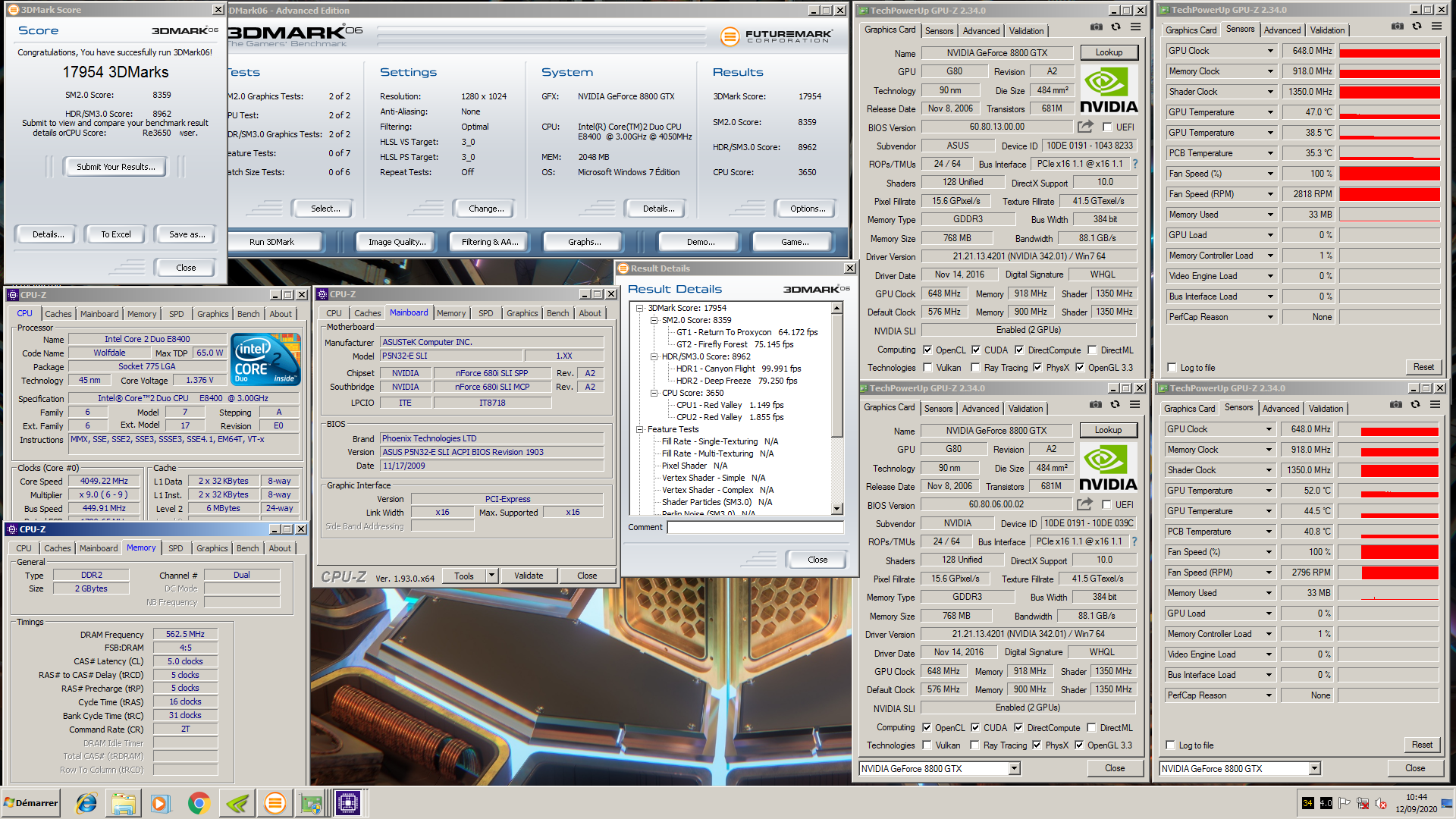The image size is (1456, 819).
Task: Click Comment input field in Result Details
Action: click(755, 527)
